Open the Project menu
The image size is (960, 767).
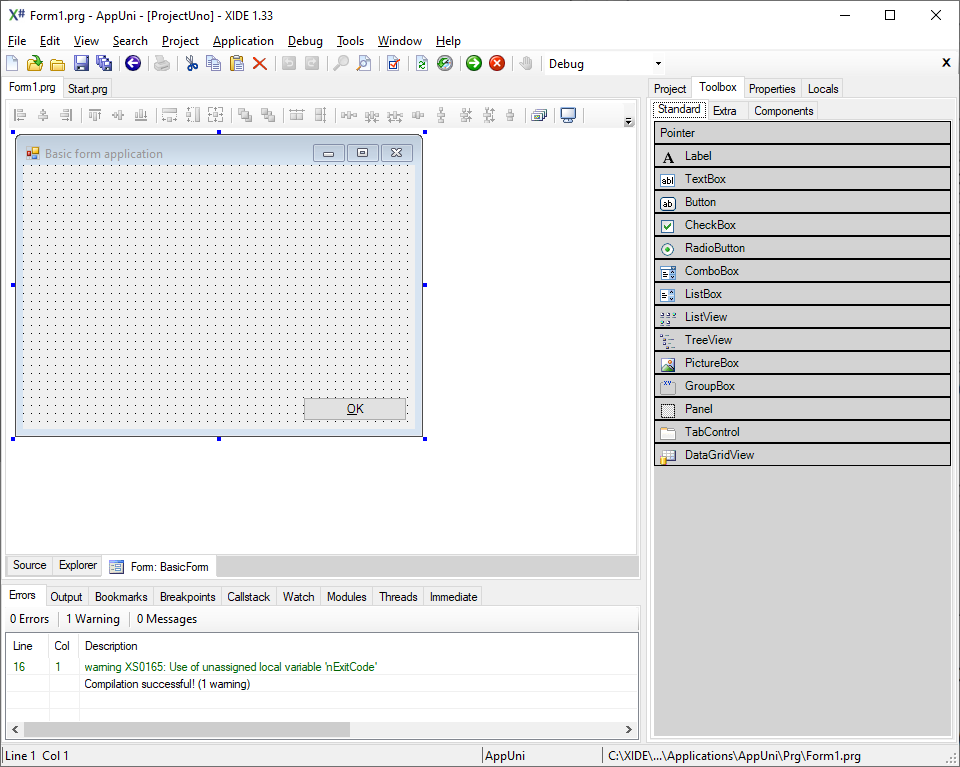[180, 41]
